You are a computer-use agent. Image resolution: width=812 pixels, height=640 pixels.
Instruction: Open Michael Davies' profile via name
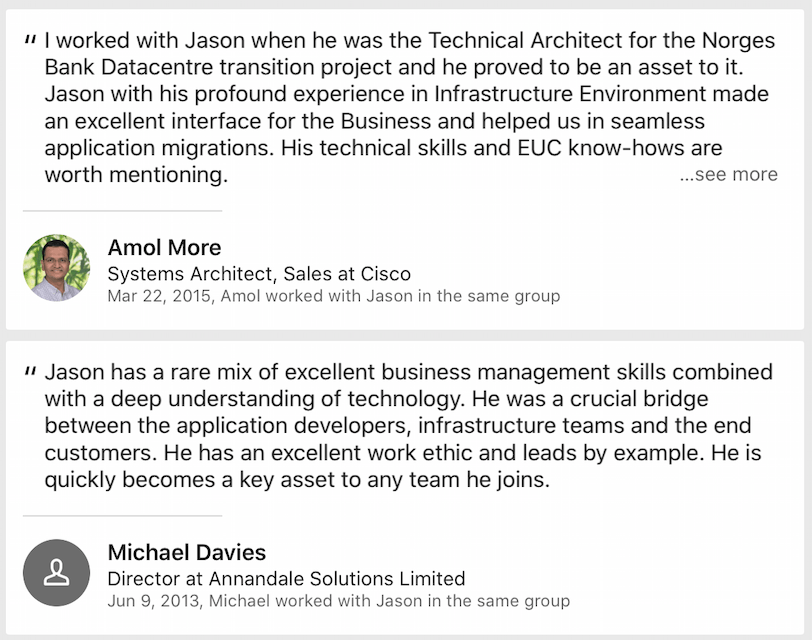point(186,552)
